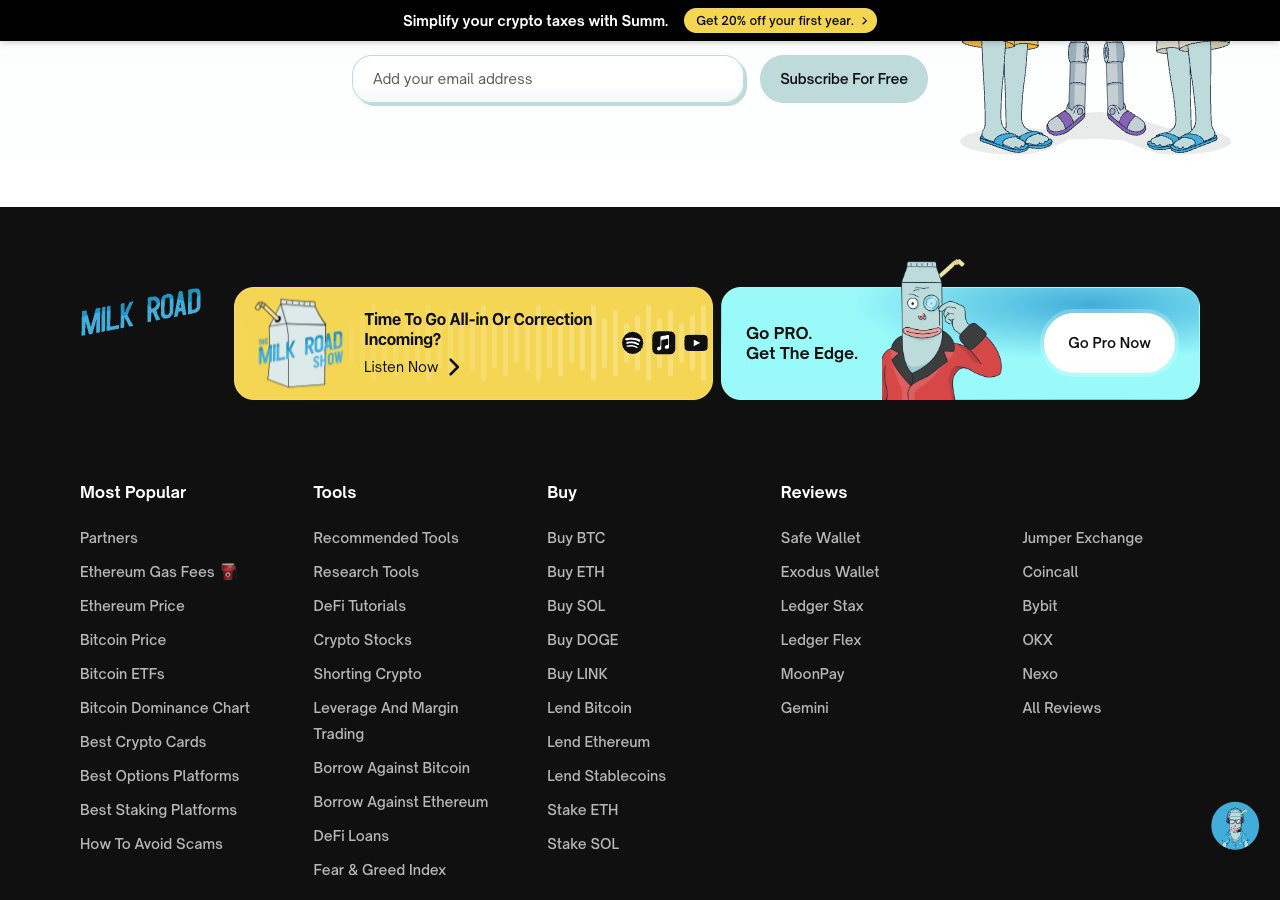The image size is (1280, 900).
Task: Open the Coincall review link
Action: coord(1050,572)
